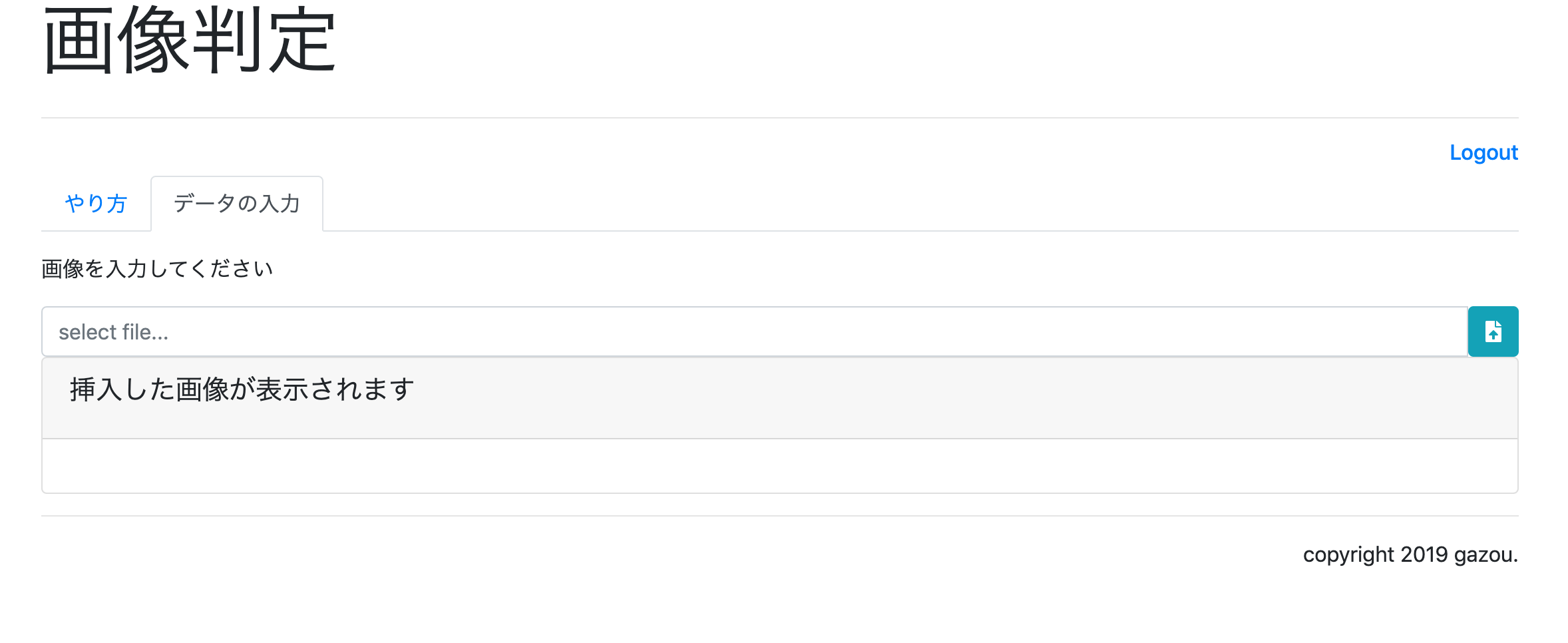Select the gray card header for inserted image
Image resolution: width=1568 pixels, height=643 pixels.
pos(780,398)
